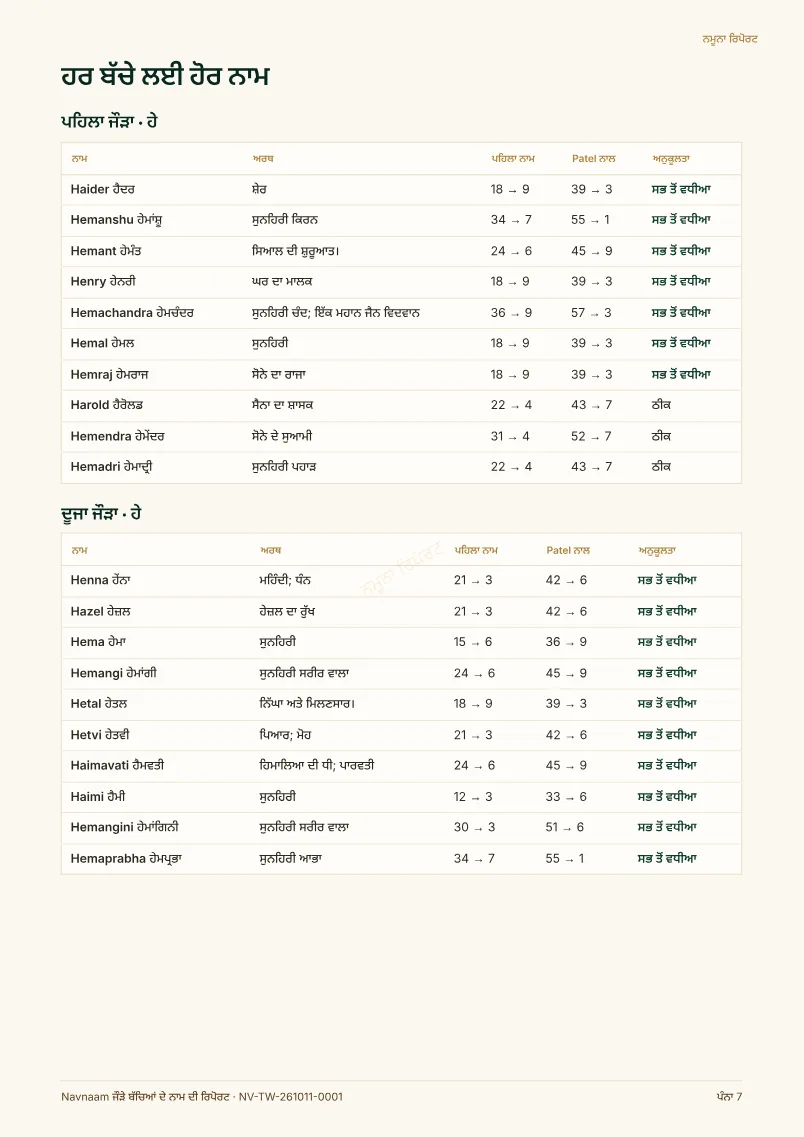The width and height of the screenshot is (804, 1137).
Task: Click the 'ਅਨੁਕੂਲਤਾ' header in the second table
Action: coord(657,551)
